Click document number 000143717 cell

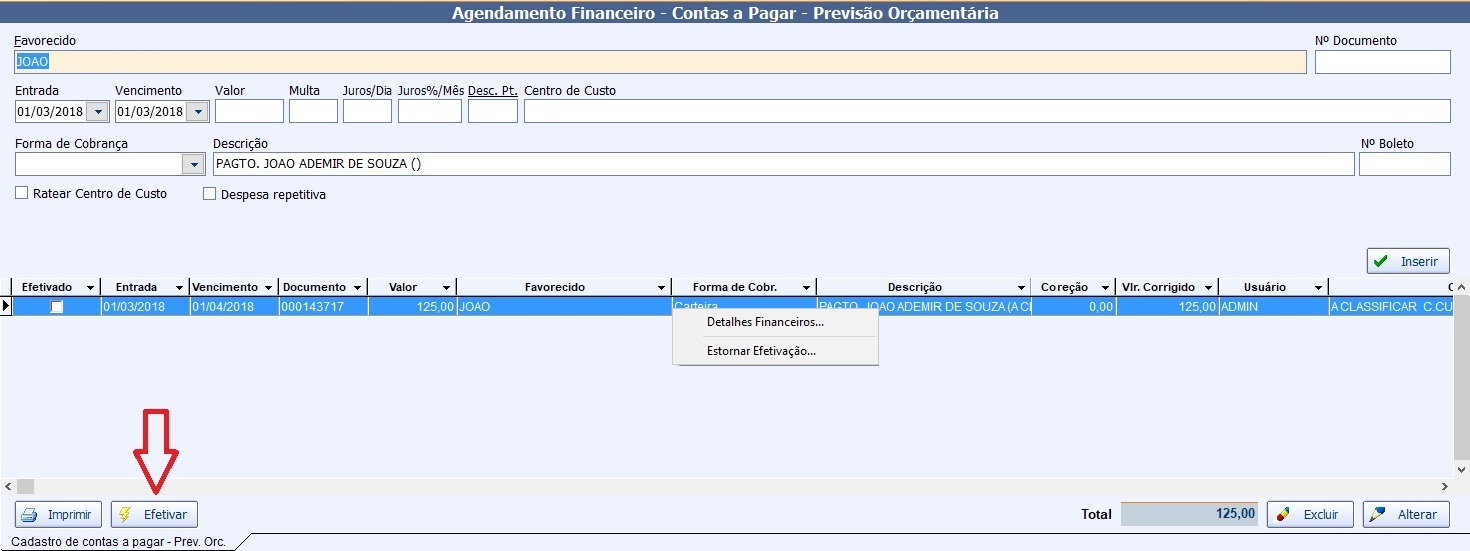tap(323, 307)
